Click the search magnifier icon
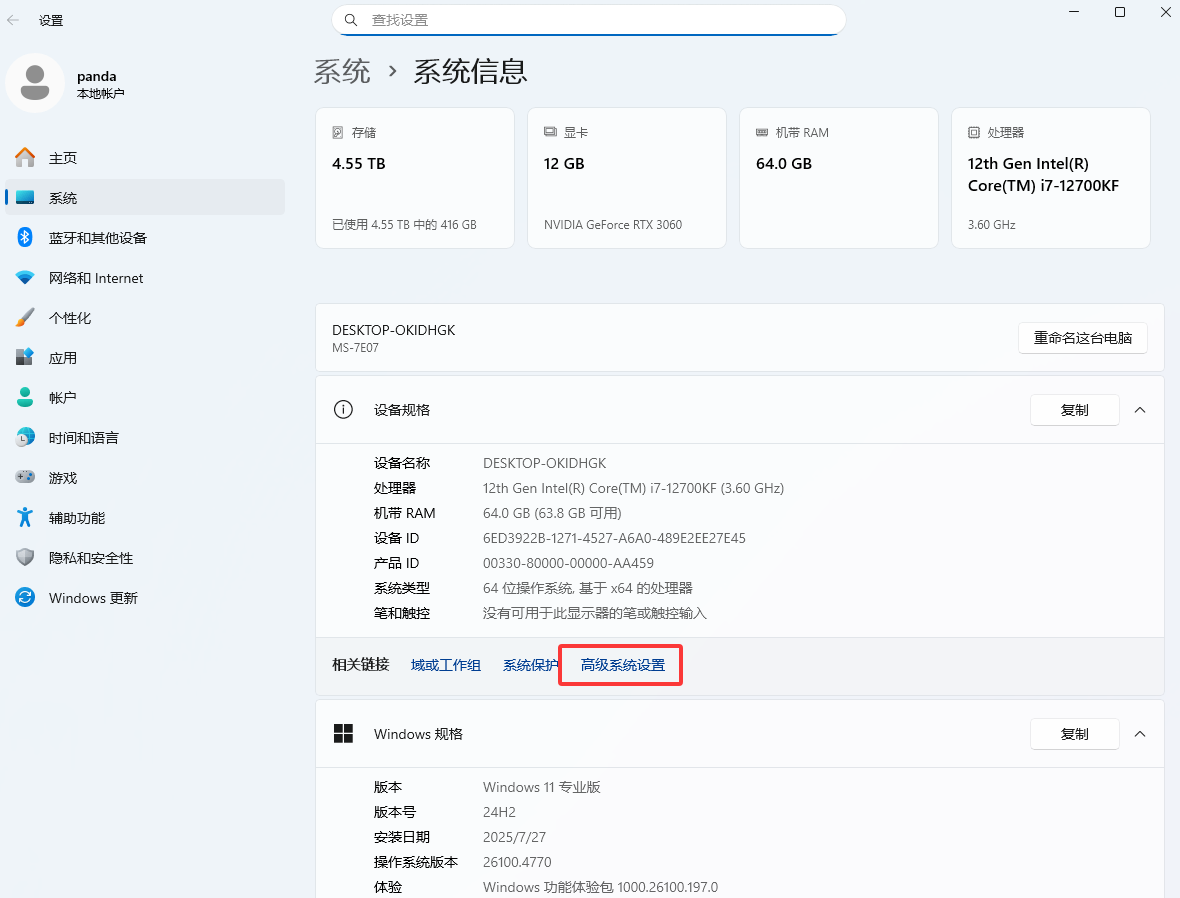This screenshot has width=1180, height=898. [351, 20]
